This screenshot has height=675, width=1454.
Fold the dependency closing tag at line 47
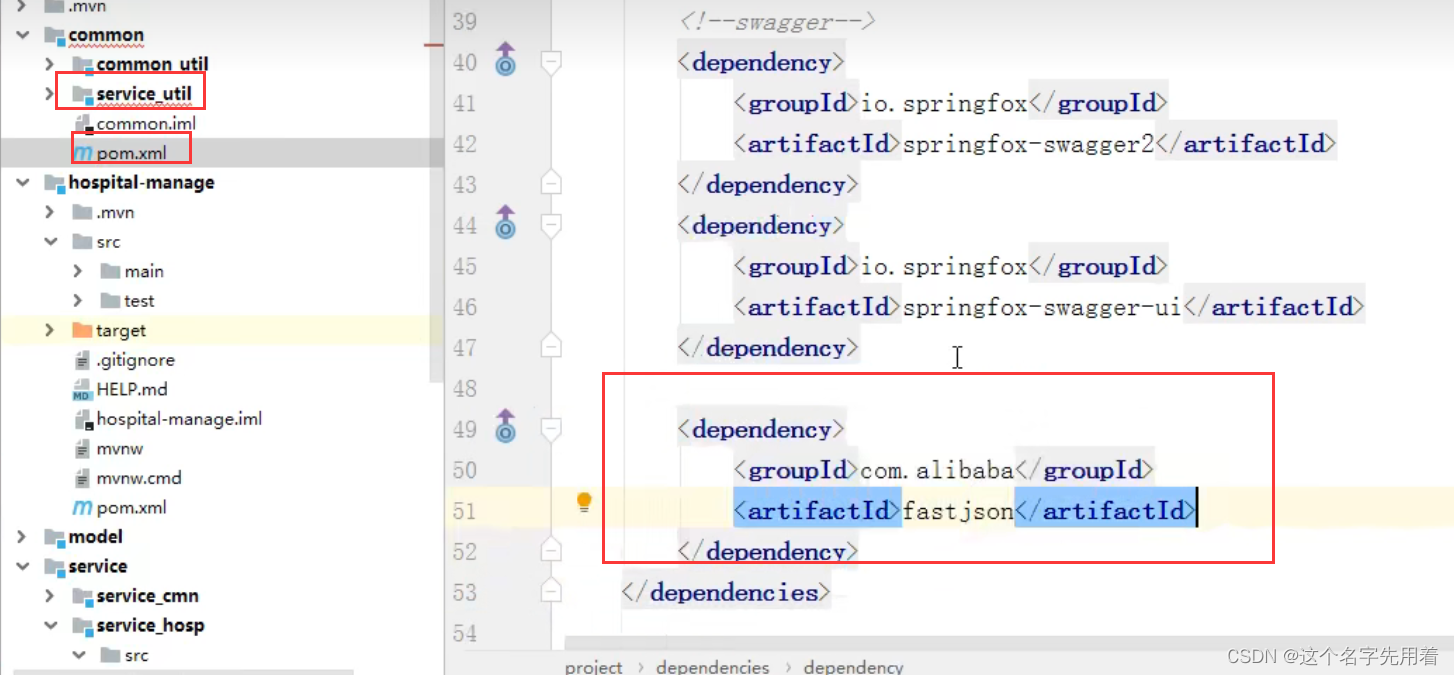(551, 347)
